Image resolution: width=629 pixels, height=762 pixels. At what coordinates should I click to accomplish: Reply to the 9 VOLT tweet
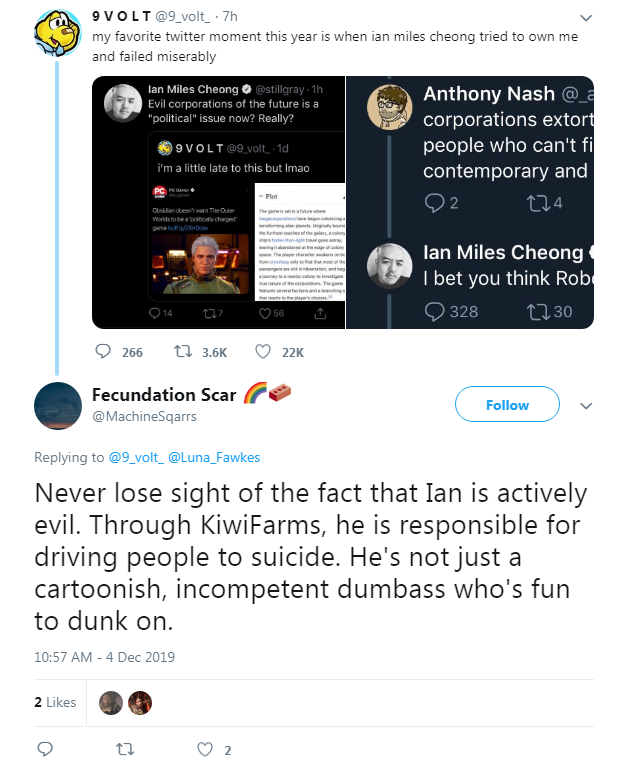pos(103,351)
